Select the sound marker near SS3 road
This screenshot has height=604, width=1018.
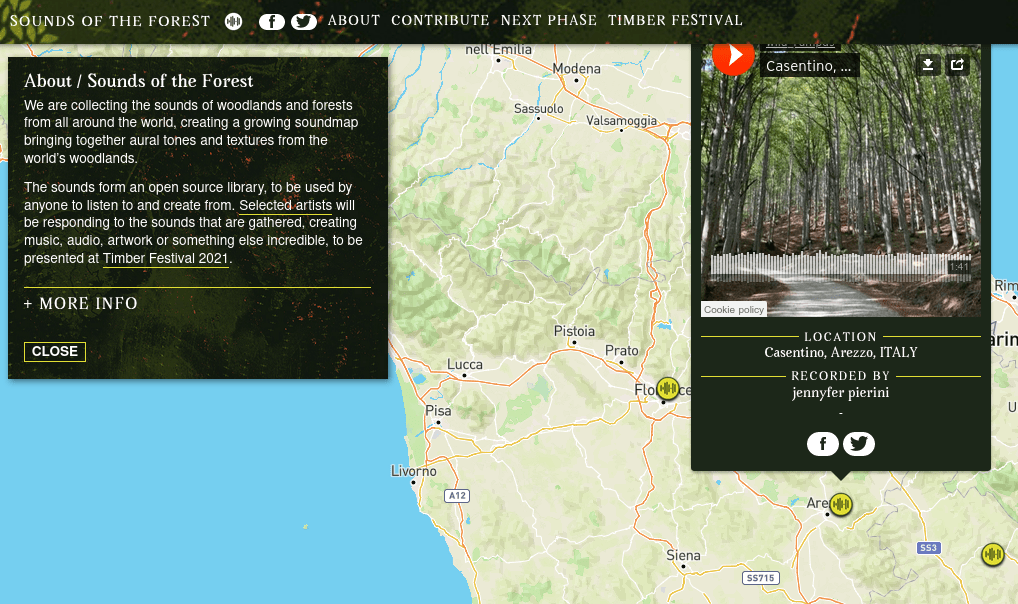(992, 554)
